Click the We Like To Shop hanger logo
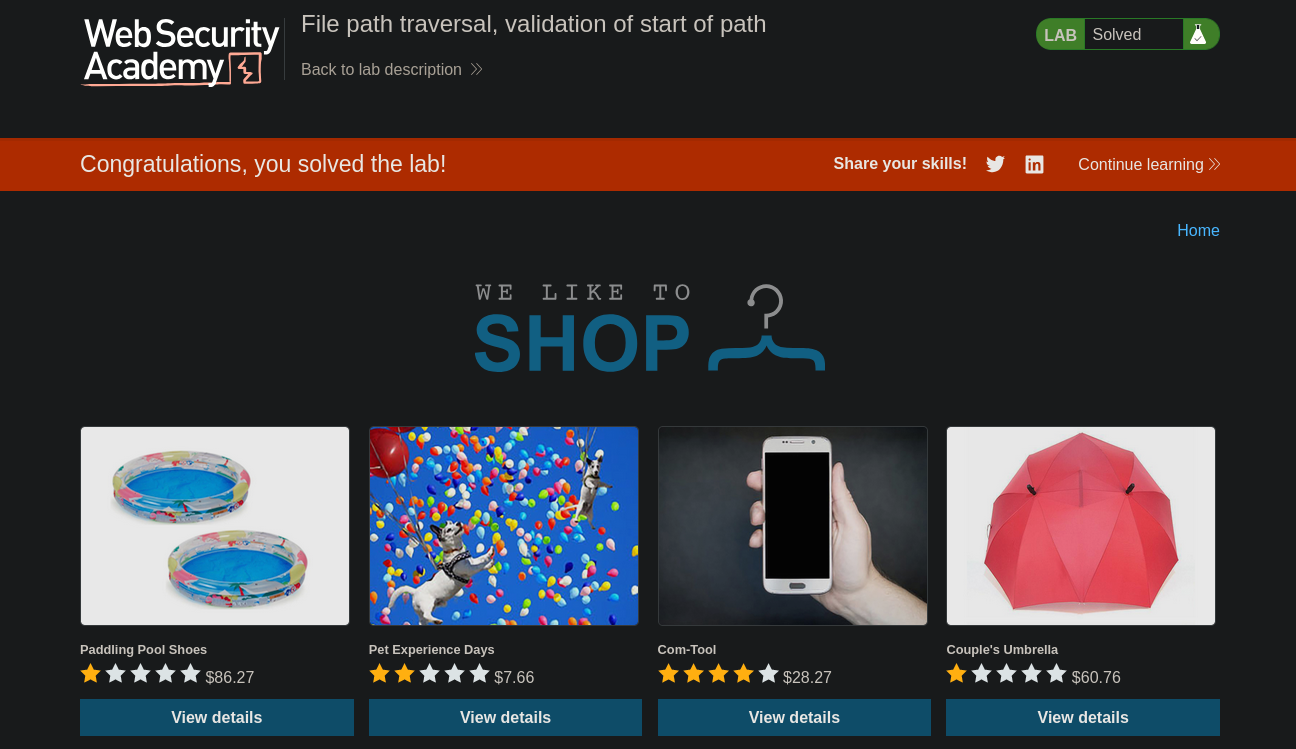The height and width of the screenshot is (749, 1296). click(x=650, y=328)
